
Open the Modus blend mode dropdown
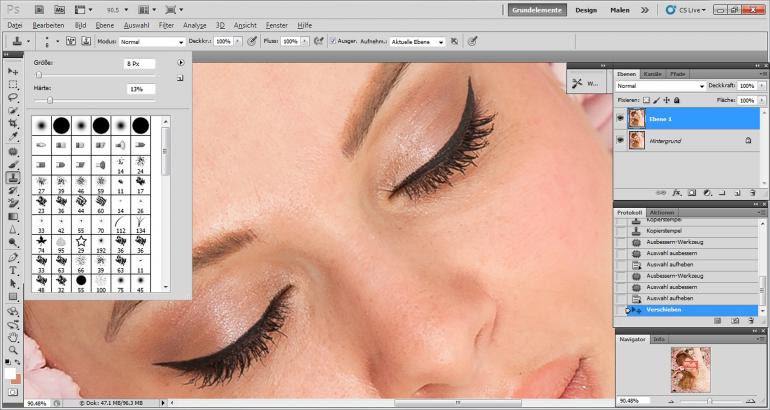[x=152, y=42]
